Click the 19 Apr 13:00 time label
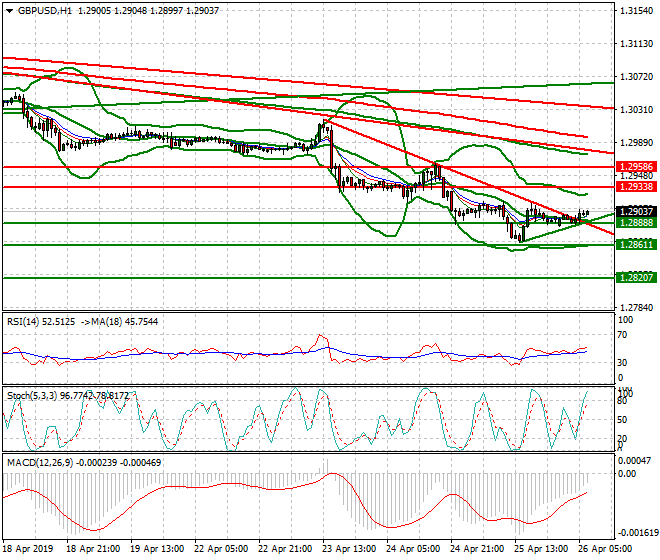660x560 pixels. tap(157, 549)
